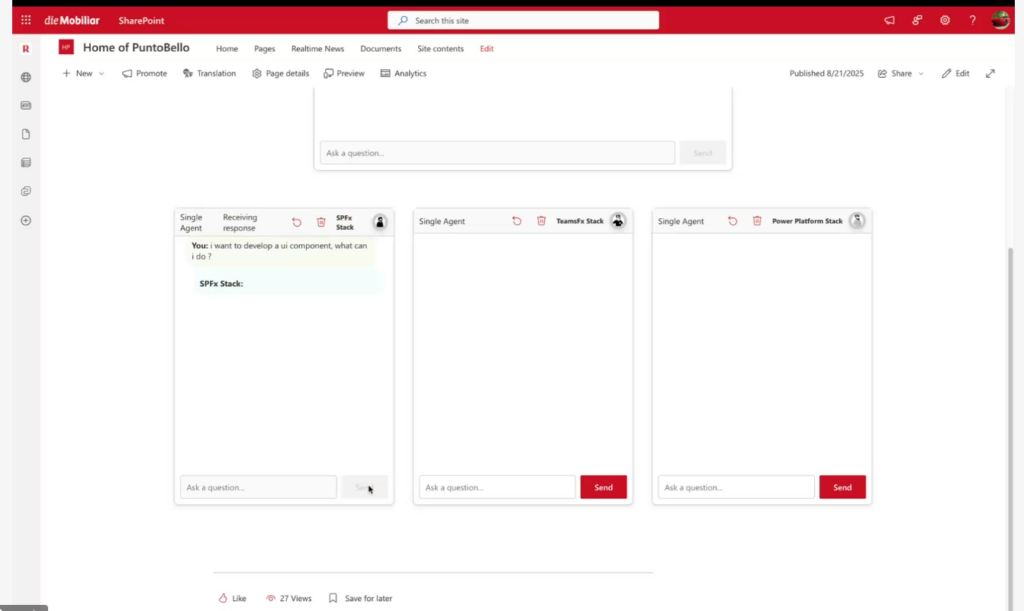1024x611 pixels.
Task: Send the TeamsFx Stack question
Action: coord(603,487)
